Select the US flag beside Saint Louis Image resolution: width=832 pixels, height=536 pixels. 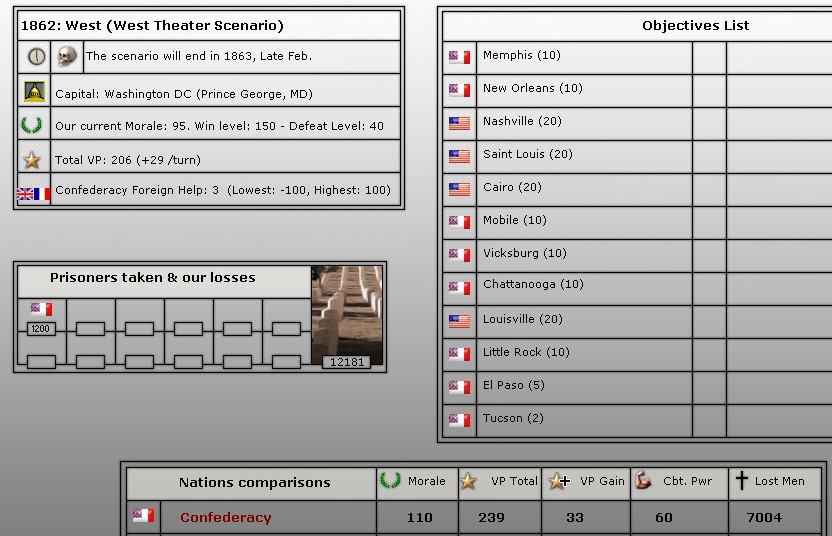coord(459,156)
